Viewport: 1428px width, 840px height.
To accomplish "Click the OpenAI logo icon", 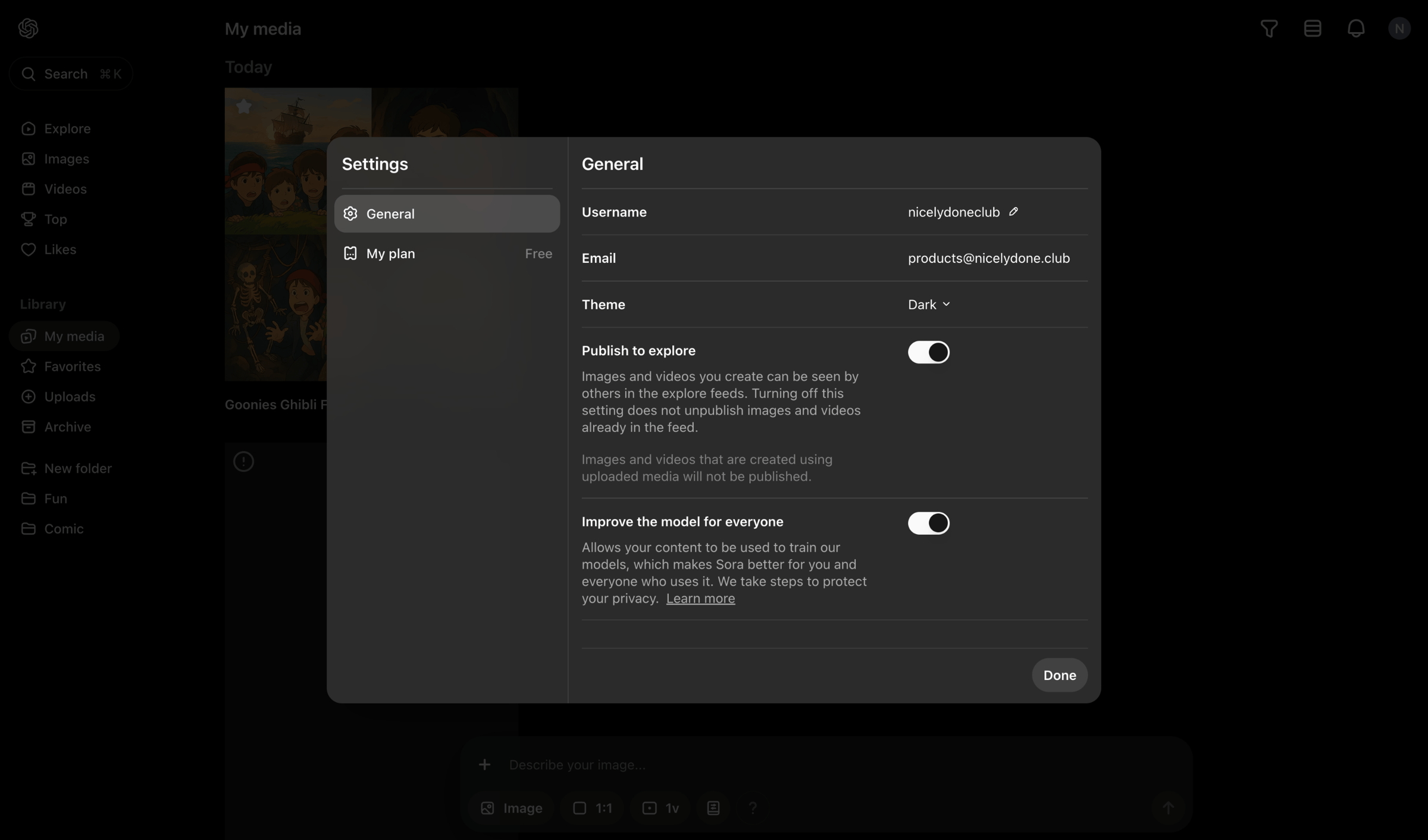I will pos(28,28).
